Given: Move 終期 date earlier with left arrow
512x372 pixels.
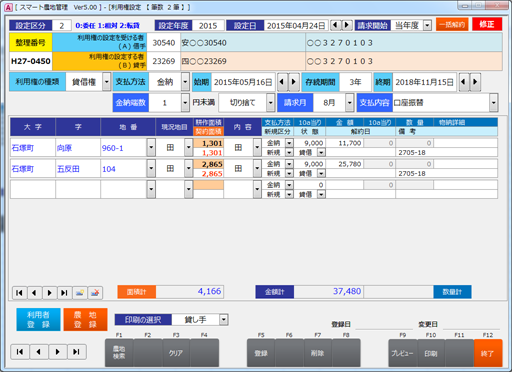Looking at the screenshot, I should 464,82.
